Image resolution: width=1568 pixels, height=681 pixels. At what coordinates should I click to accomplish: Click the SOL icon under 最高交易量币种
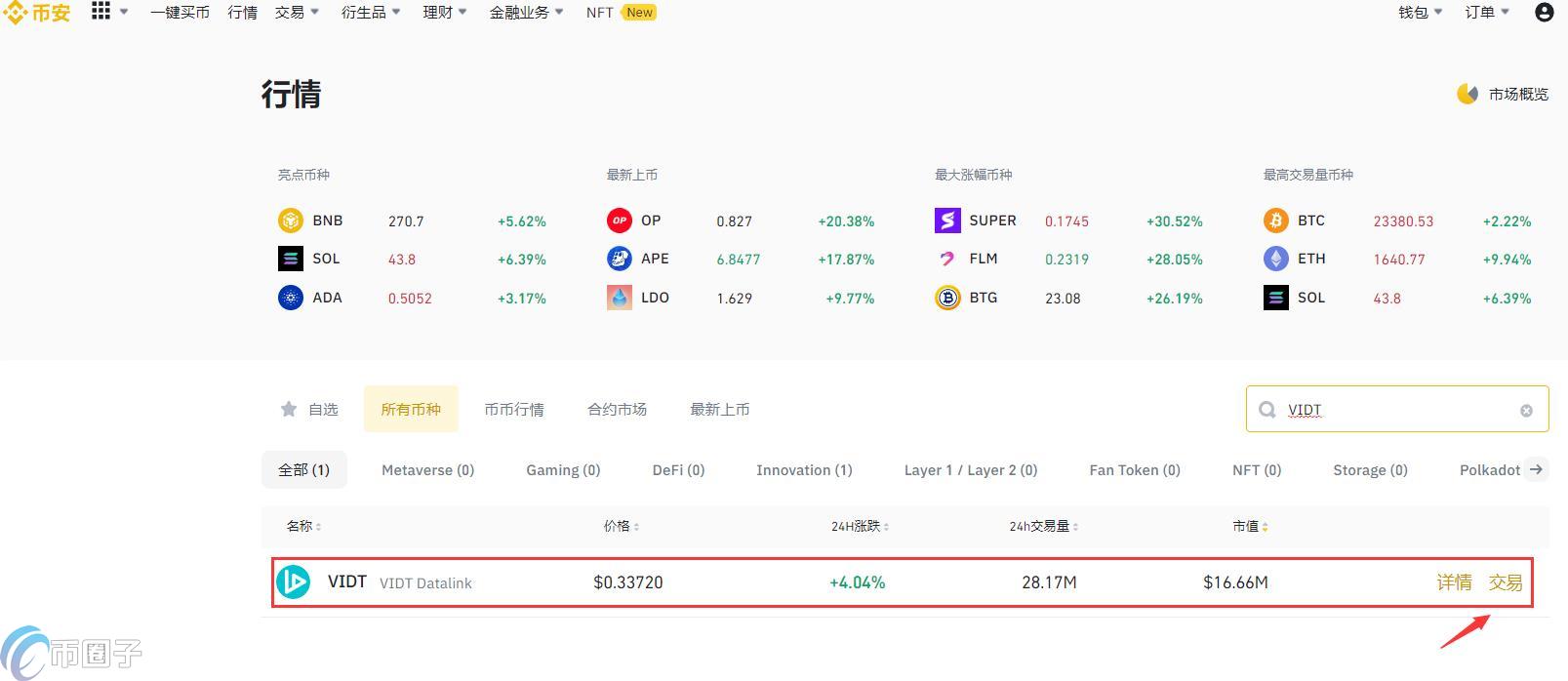coord(1276,298)
